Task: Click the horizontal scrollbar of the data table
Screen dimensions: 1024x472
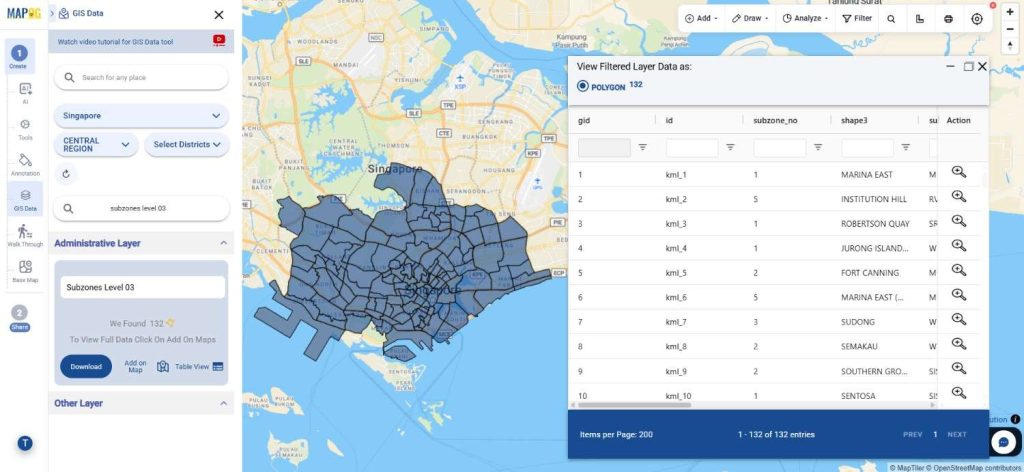Action: click(634, 405)
